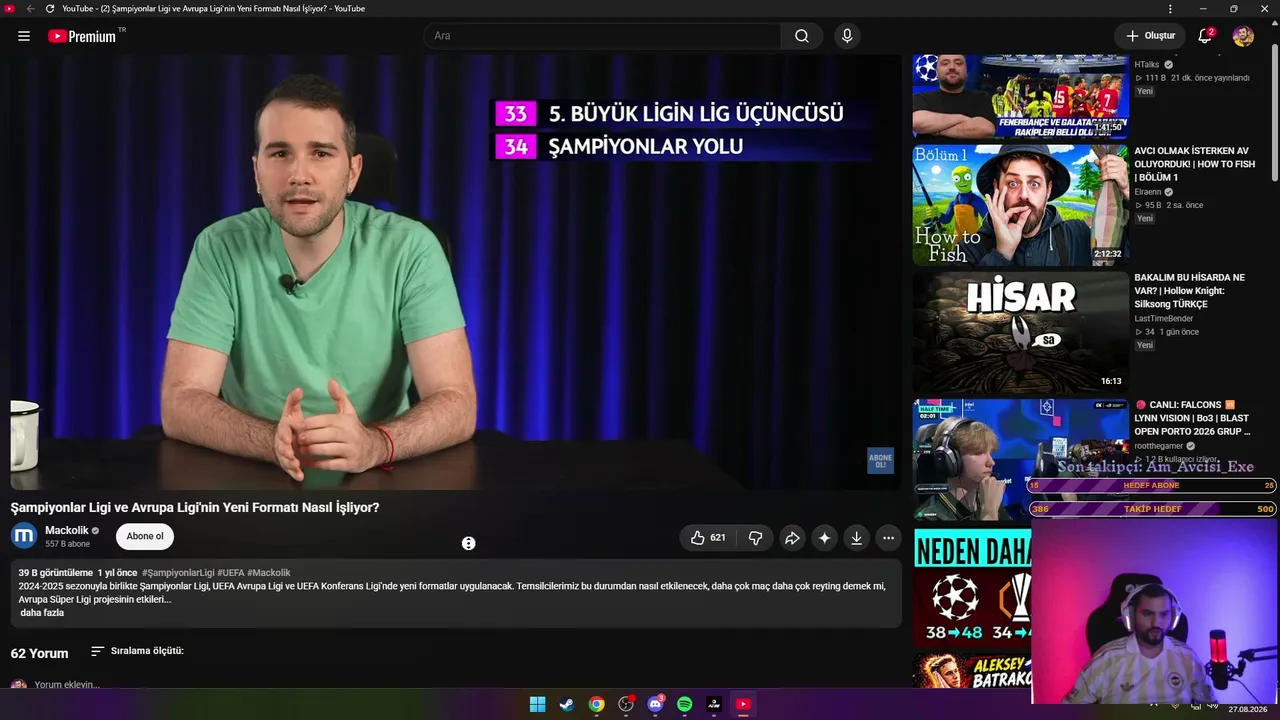This screenshot has height=720, width=1280.
Task: Open the Fenerbahçe Galatasaray rivals video thumbnail
Action: [x=1020, y=96]
